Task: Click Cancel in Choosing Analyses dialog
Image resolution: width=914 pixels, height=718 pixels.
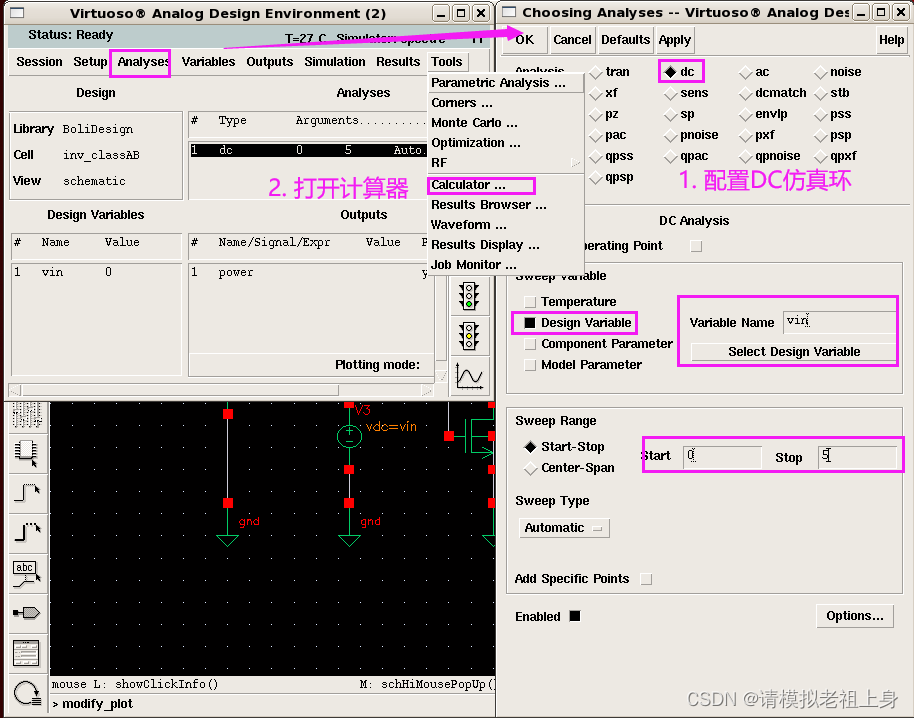Action: [572, 40]
